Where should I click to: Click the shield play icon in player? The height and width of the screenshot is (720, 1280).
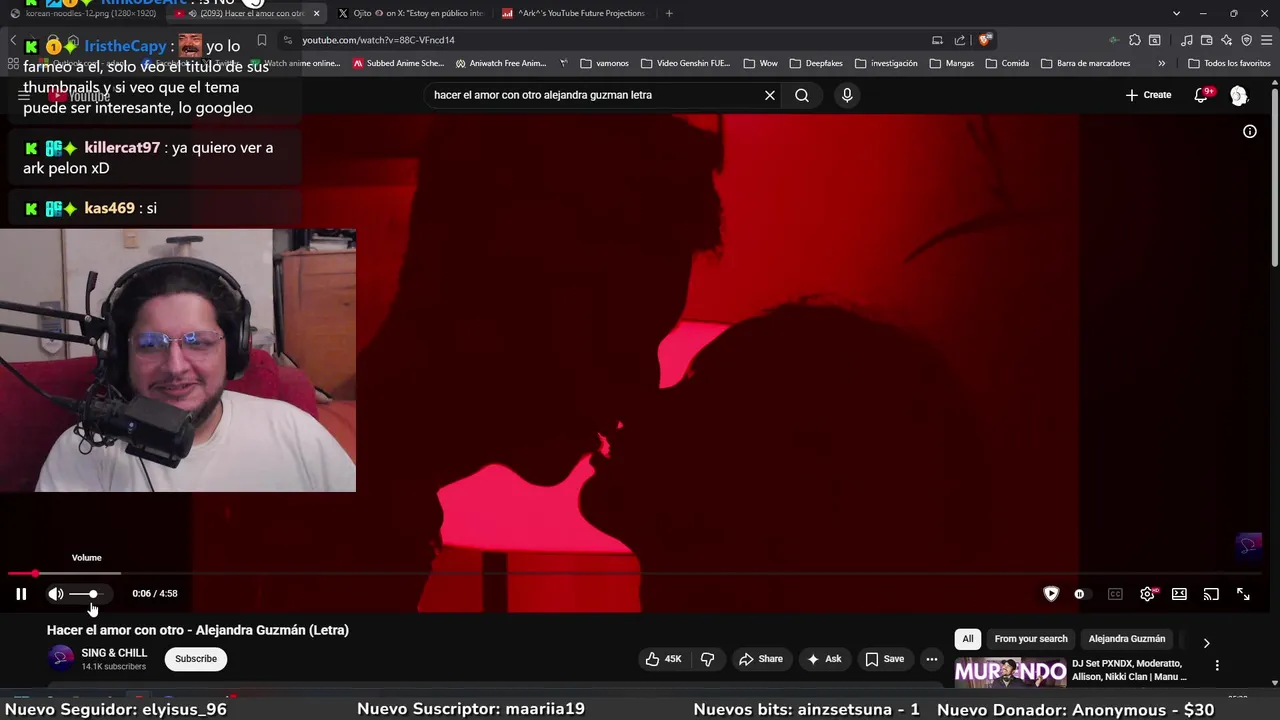point(1051,594)
